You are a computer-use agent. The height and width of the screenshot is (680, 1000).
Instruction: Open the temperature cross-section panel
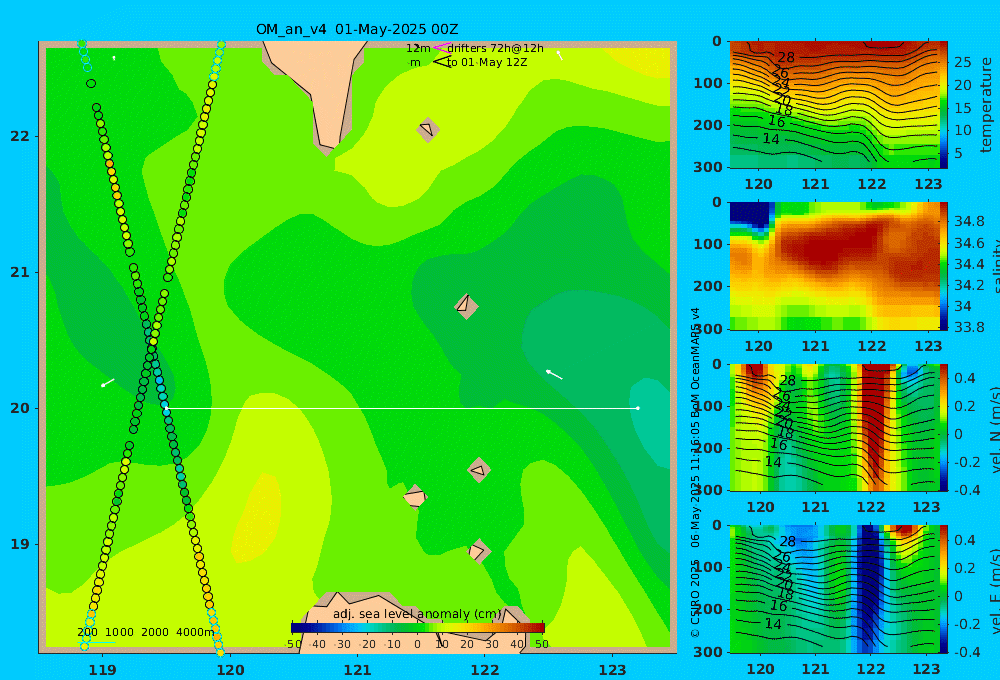pos(834,105)
